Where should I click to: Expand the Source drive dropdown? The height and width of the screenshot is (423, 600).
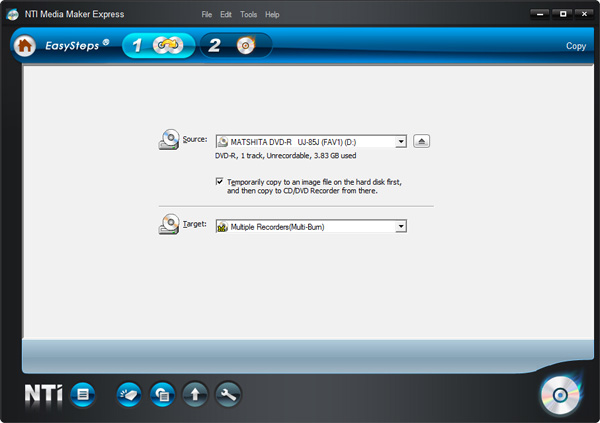point(401,142)
